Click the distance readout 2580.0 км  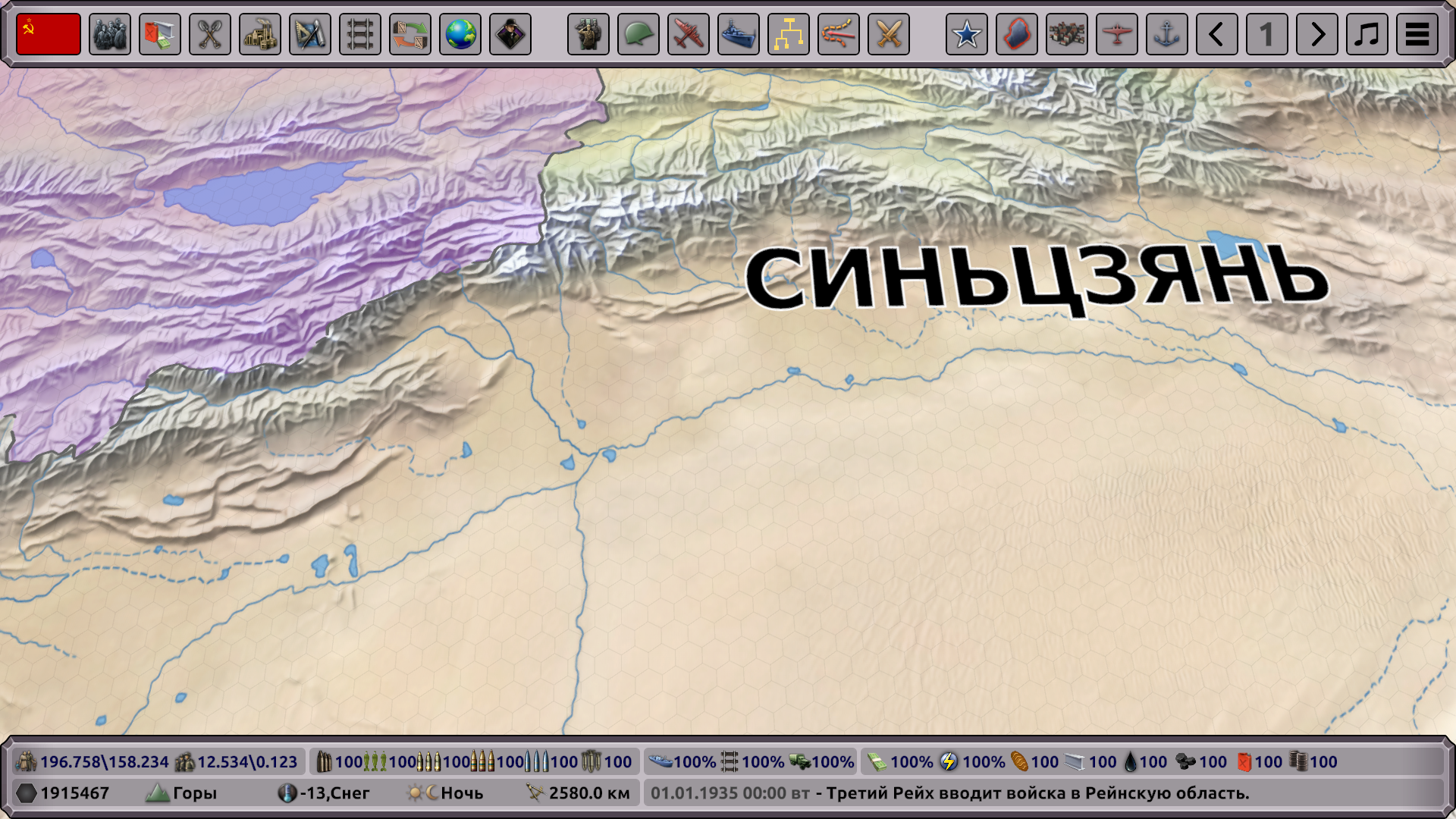(578, 793)
